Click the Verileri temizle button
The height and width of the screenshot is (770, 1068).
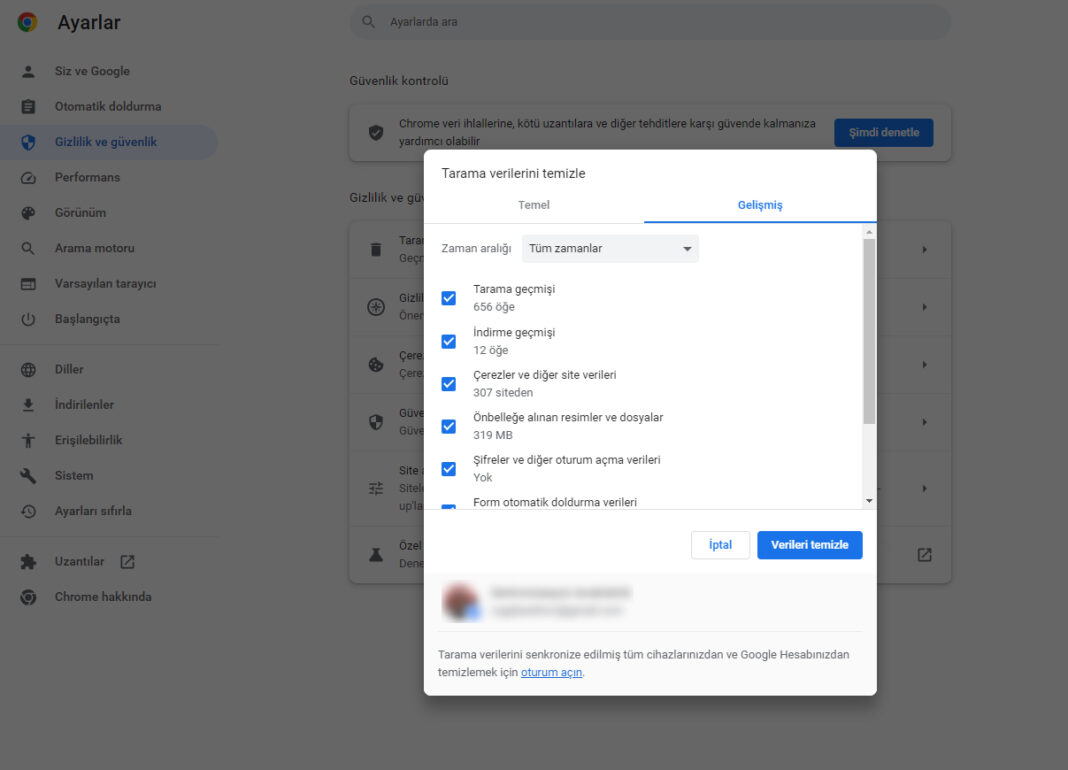(809, 545)
